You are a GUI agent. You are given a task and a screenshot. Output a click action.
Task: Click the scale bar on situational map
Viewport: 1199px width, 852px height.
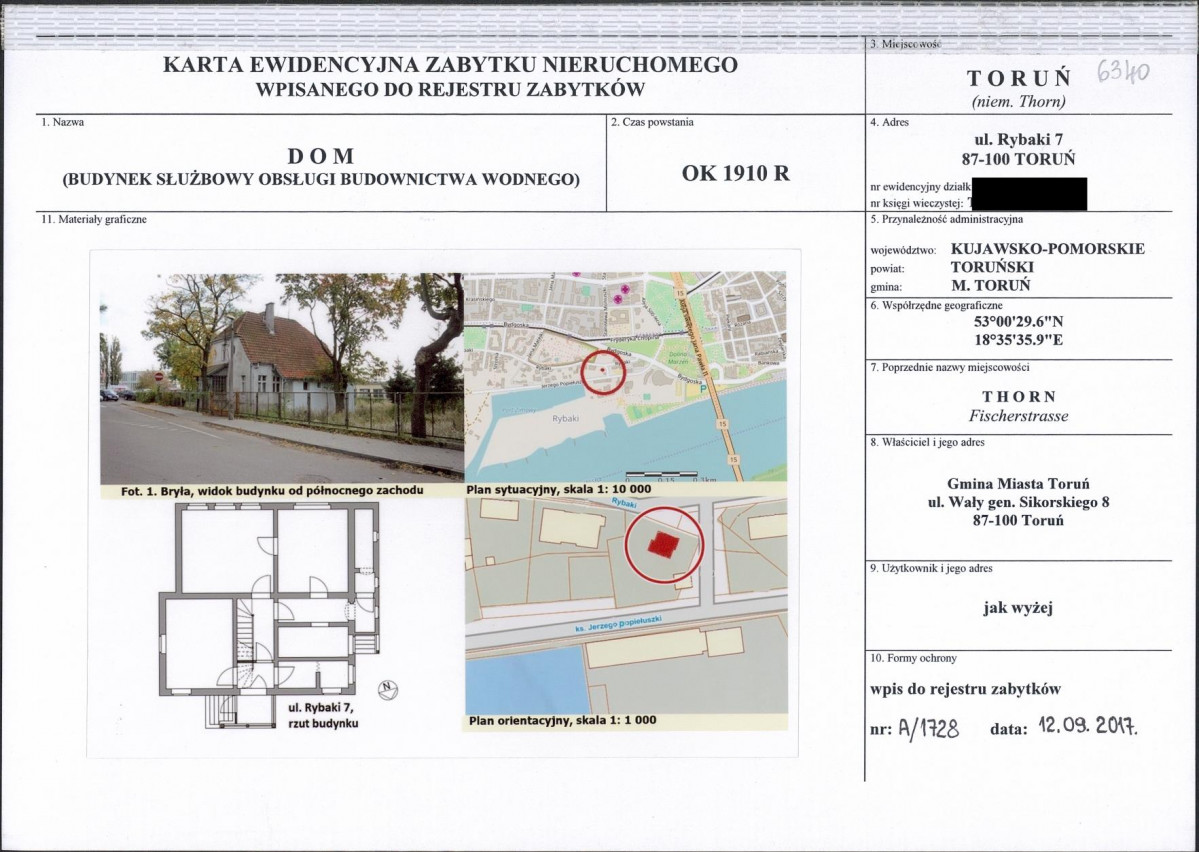pos(661,475)
